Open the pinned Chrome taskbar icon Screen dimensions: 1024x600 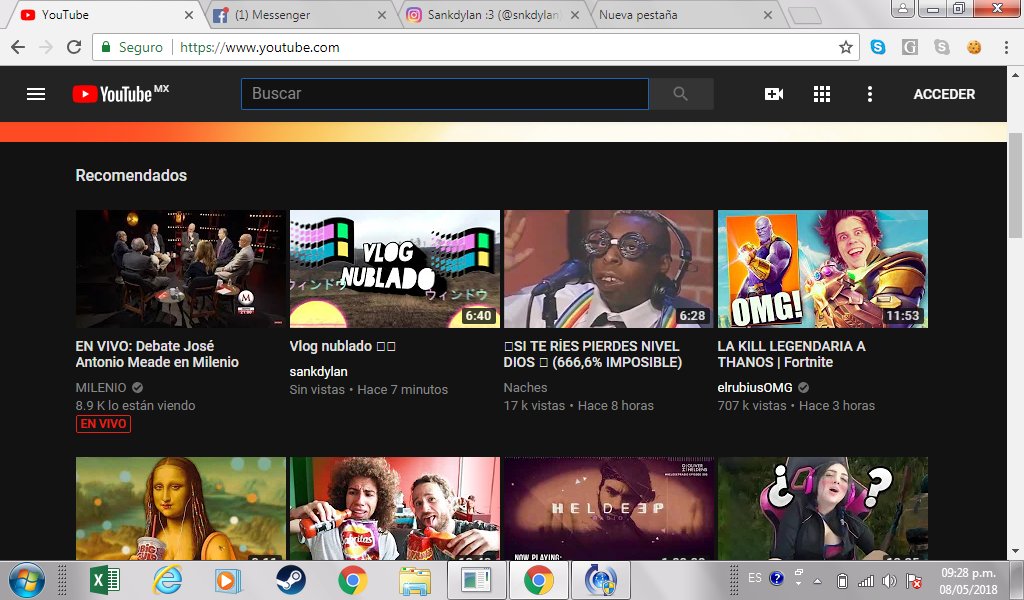[x=353, y=580]
